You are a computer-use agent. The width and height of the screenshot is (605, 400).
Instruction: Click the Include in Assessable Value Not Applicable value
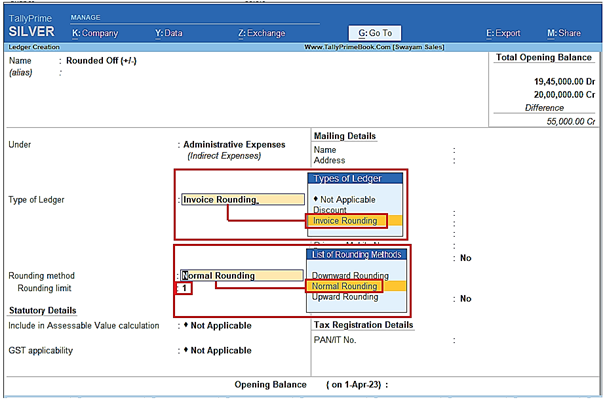(218, 326)
